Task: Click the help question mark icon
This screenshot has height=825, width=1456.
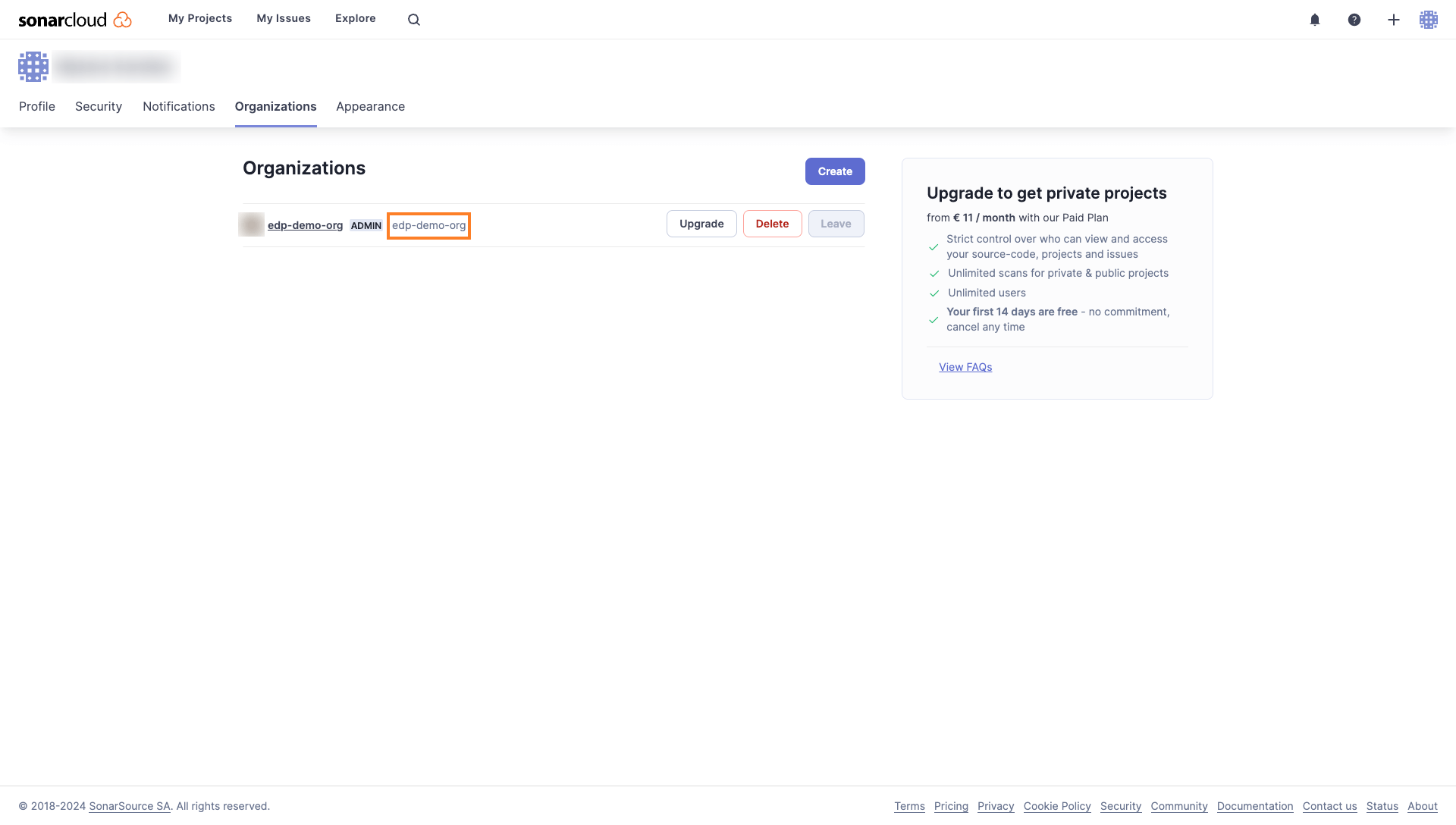Action: pyautogui.click(x=1355, y=19)
